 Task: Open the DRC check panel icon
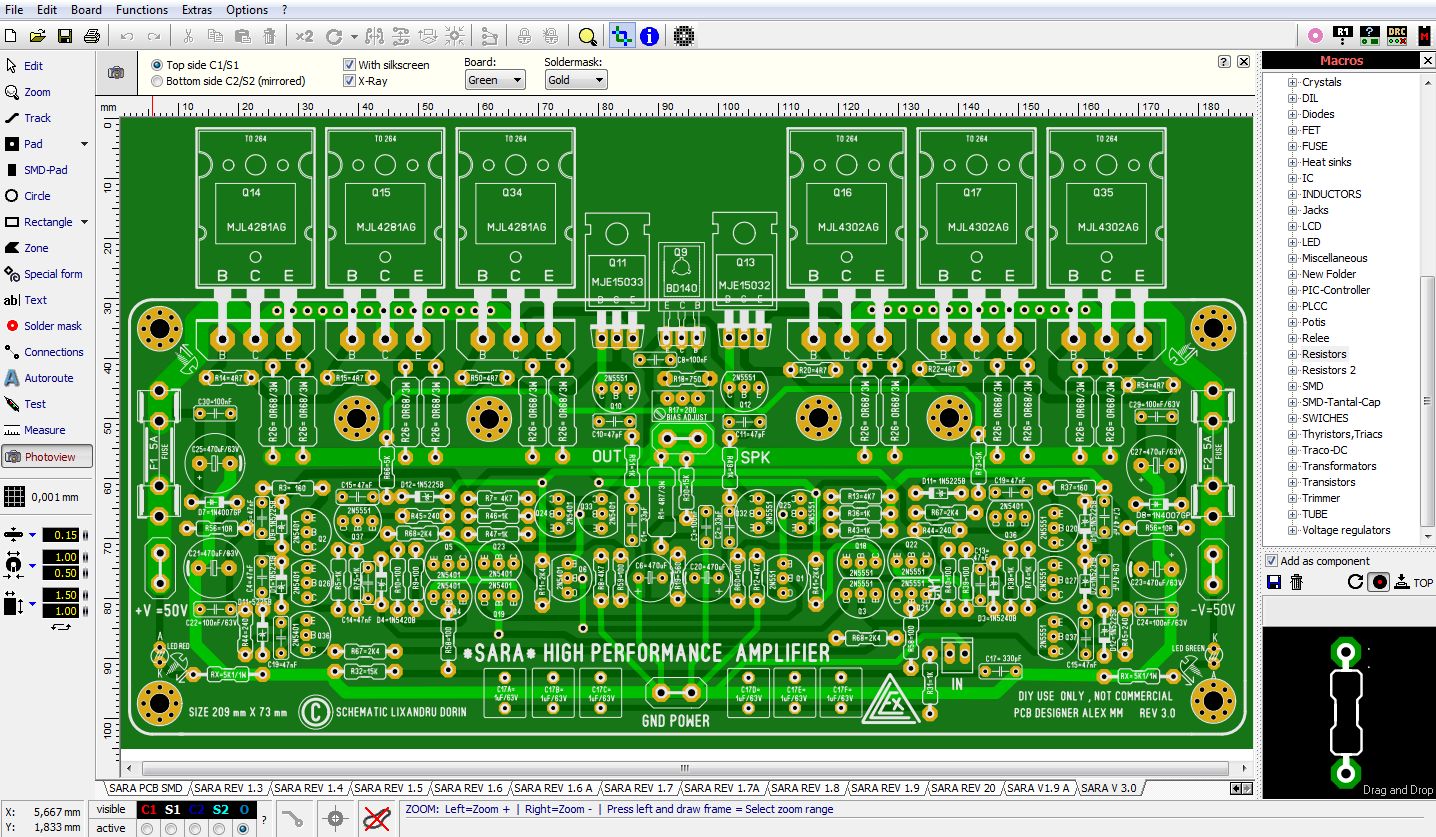[x=1397, y=36]
